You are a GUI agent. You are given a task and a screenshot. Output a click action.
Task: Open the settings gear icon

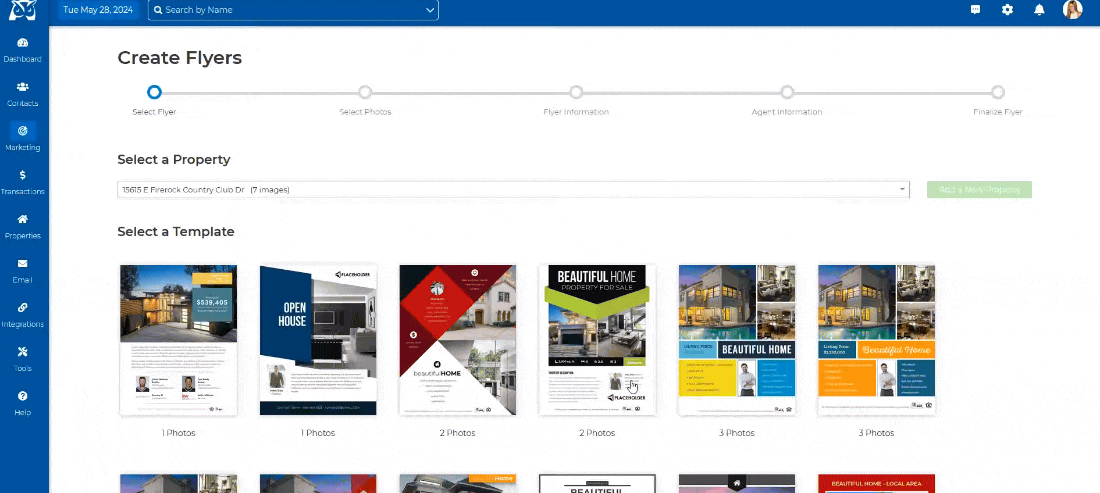coord(1007,10)
